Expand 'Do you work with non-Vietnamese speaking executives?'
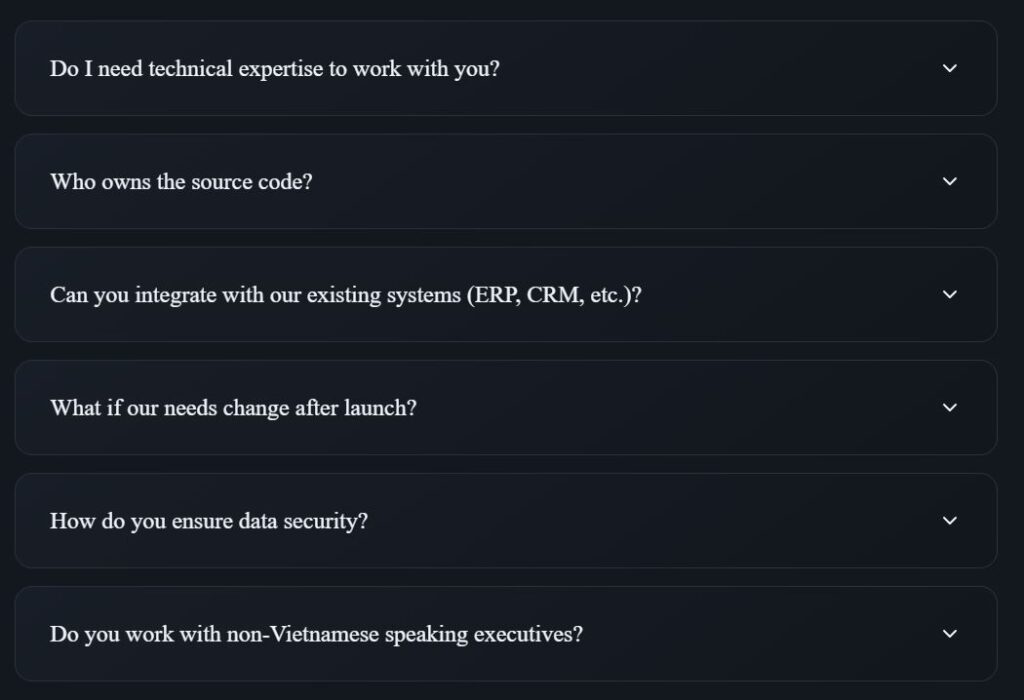The height and width of the screenshot is (700, 1024). (316, 634)
